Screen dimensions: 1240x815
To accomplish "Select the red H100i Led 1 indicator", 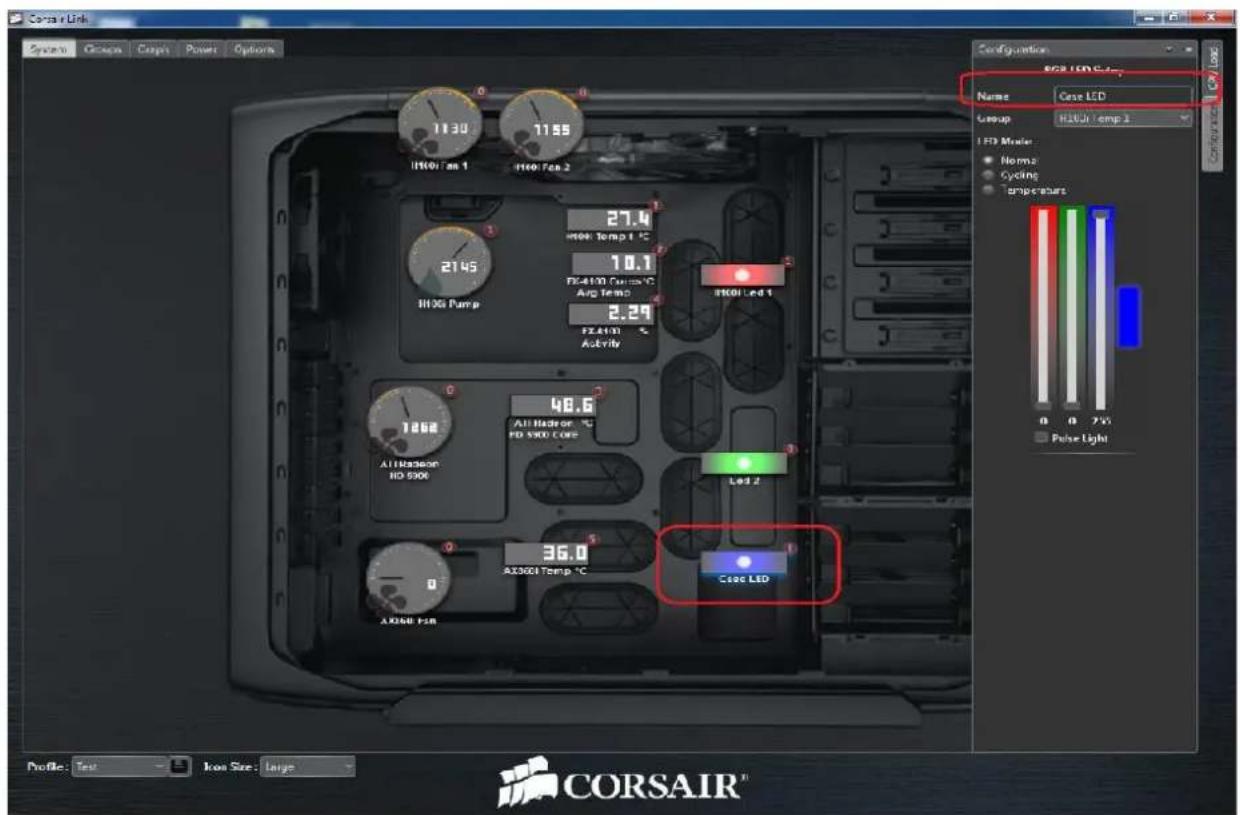I will coord(743,274).
